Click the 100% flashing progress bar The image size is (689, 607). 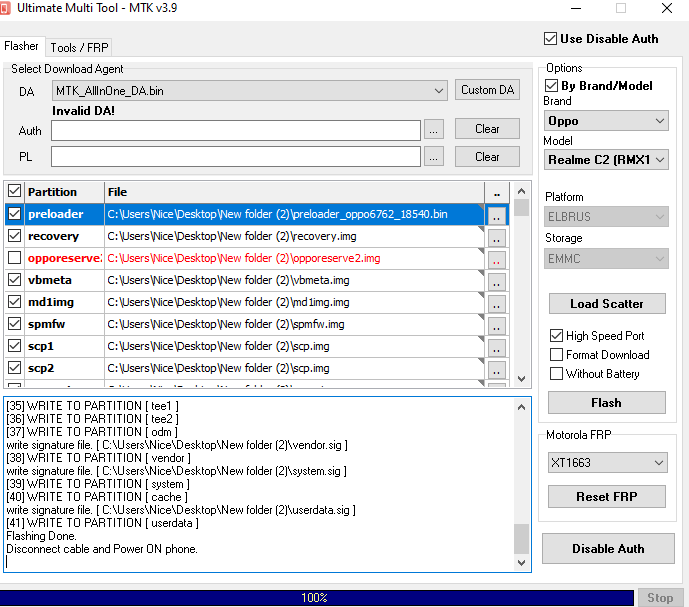[x=316, y=598]
